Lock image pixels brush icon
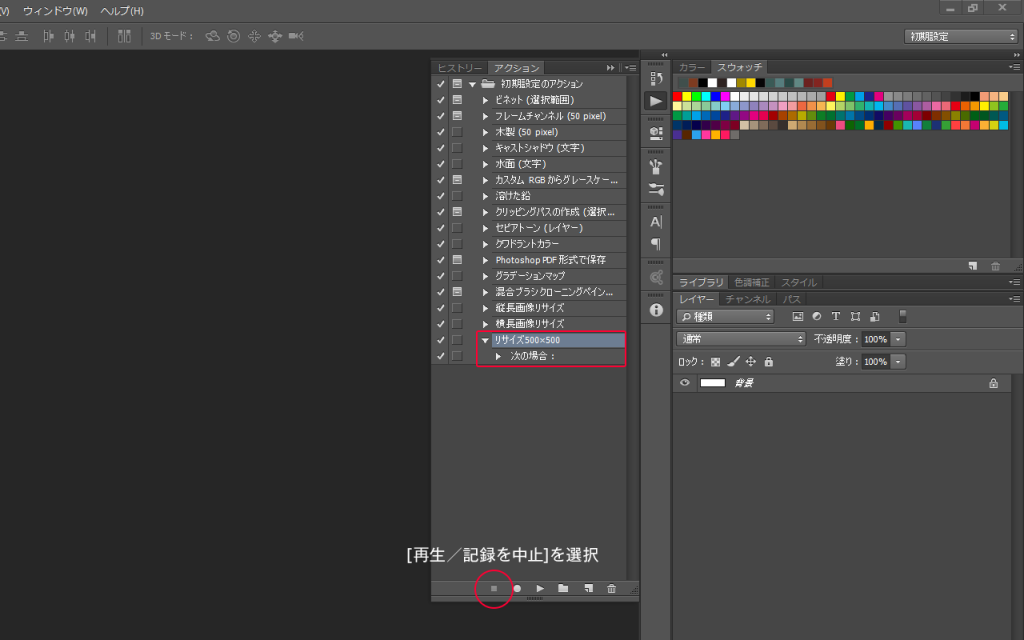This screenshot has height=640, width=1024. pyautogui.click(x=733, y=362)
